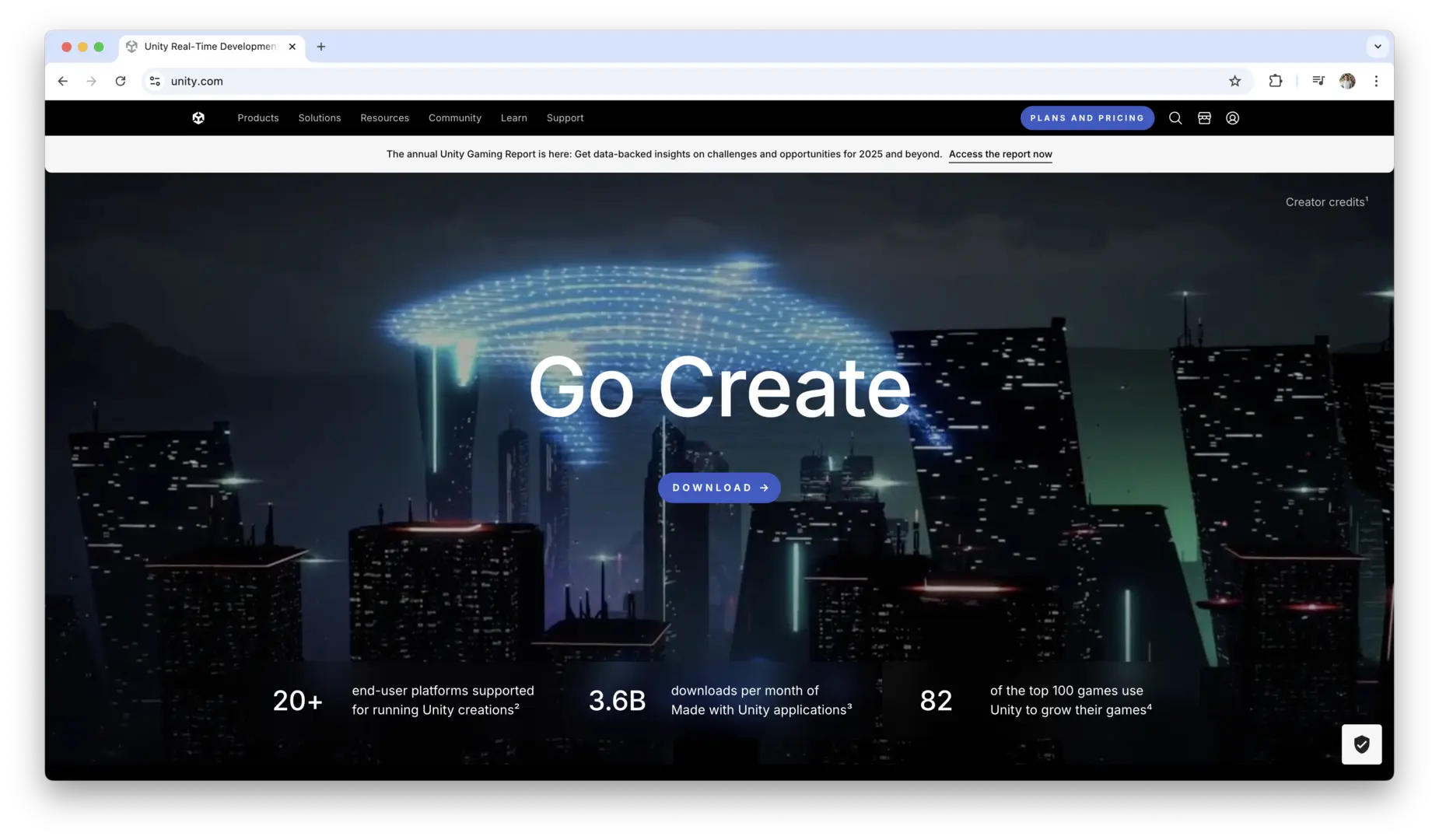Click 'end-user platforms supported' text
The width and height of the screenshot is (1439, 840).
point(443,691)
